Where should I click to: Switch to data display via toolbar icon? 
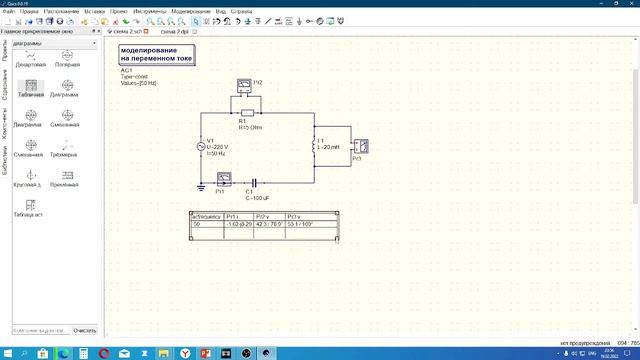click(x=330, y=21)
